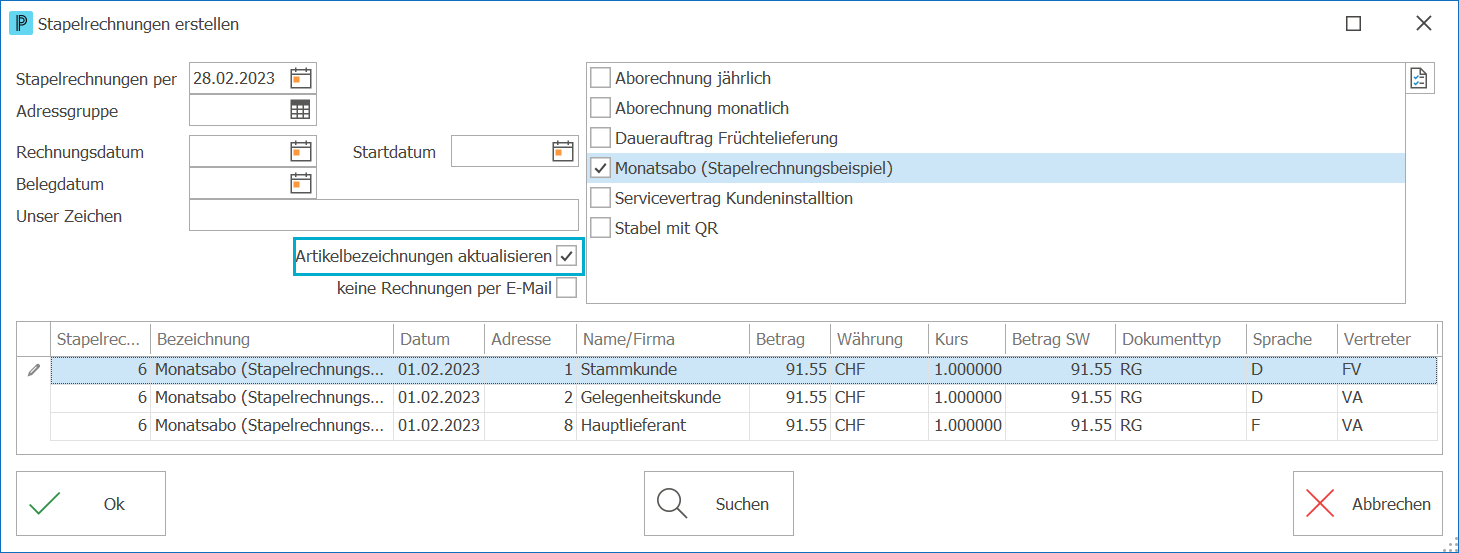This screenshot has width=1459, height=553.
Task: Click into the Unser Zeichen field
Action: [384, 215]
